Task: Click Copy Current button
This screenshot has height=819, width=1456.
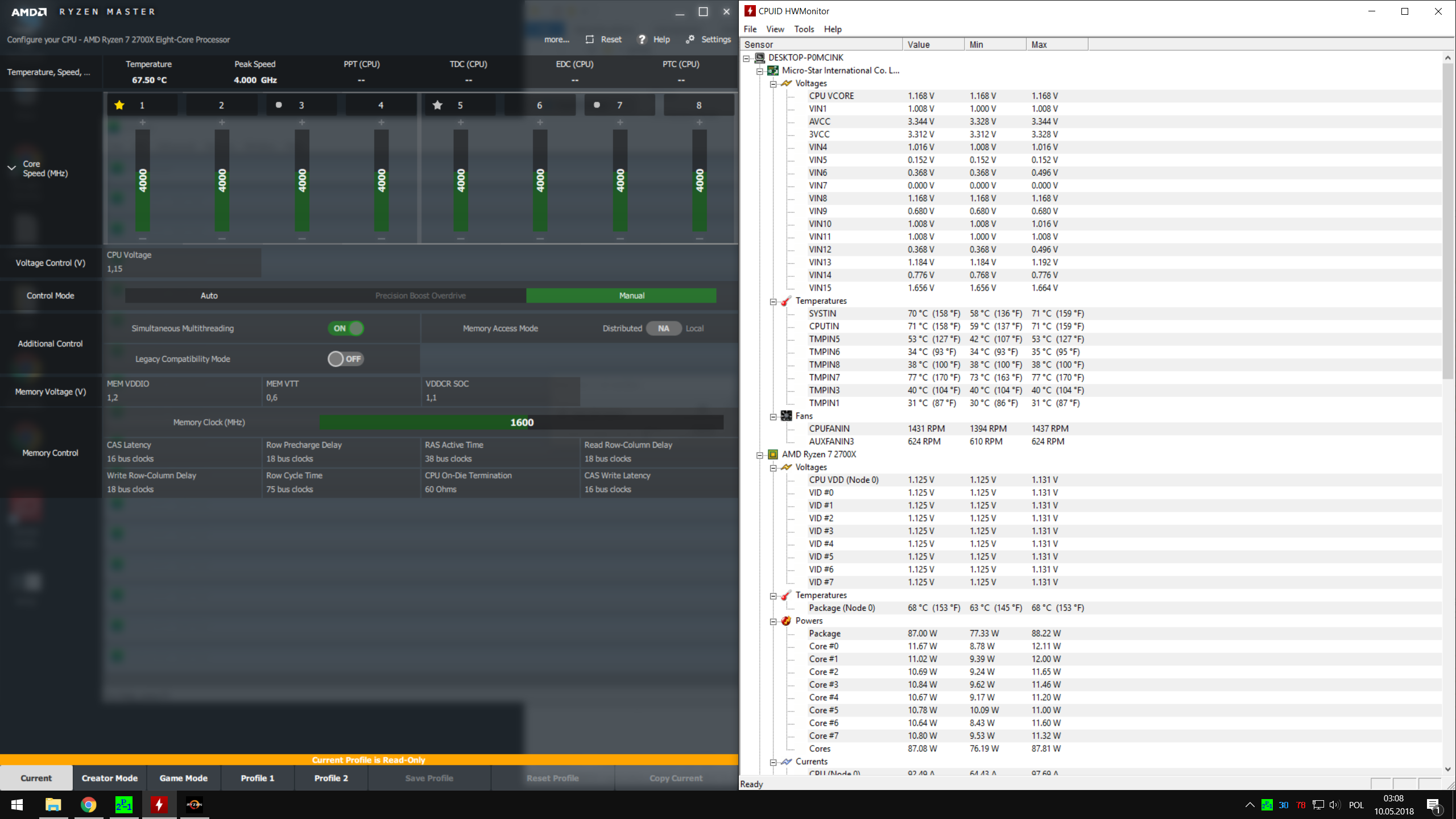Action: [x=676, y=778]
